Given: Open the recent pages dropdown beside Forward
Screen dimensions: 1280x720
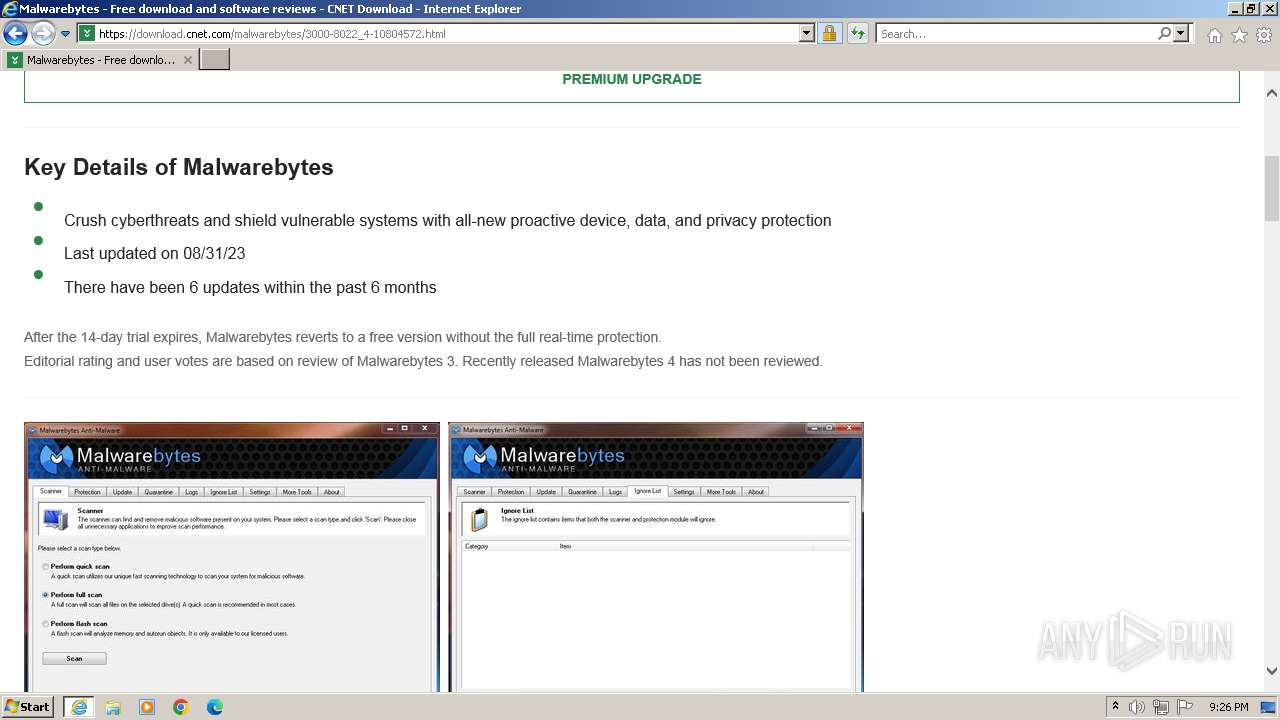Looking at the screenshot, I should pyautogui.click(x=66, y=34).
